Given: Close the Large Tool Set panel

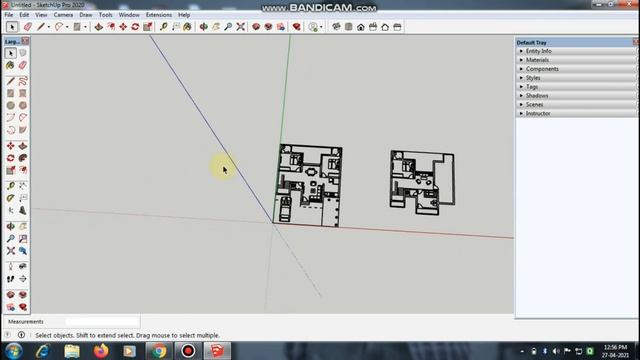Looking at the screenshot, I should (25, 41).
